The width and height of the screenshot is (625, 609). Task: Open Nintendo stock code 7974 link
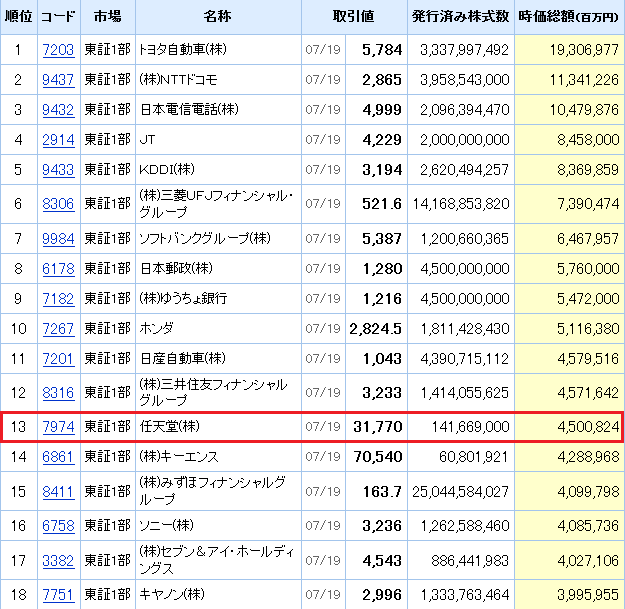[58, 427]
